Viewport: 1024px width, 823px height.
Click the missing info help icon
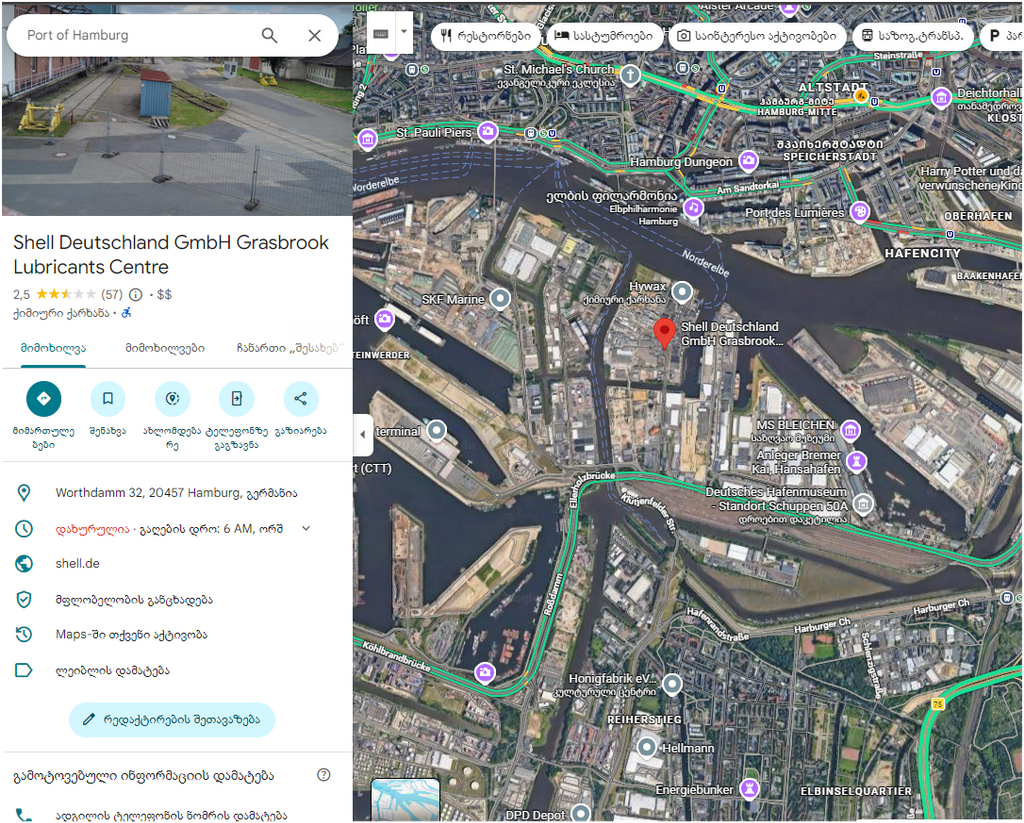click(323, 775)
